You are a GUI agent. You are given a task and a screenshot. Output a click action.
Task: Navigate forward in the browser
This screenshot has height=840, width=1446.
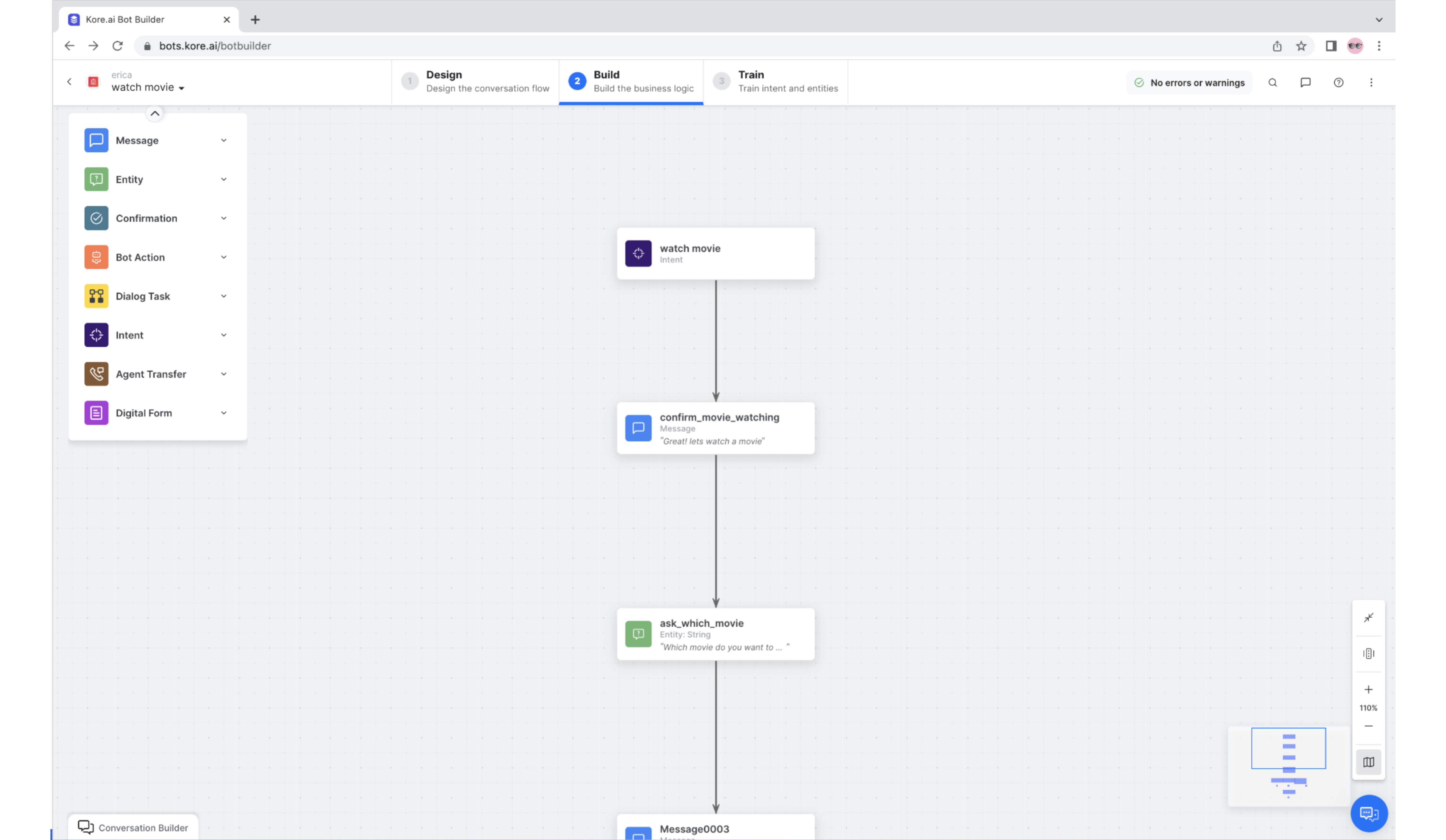93,46
